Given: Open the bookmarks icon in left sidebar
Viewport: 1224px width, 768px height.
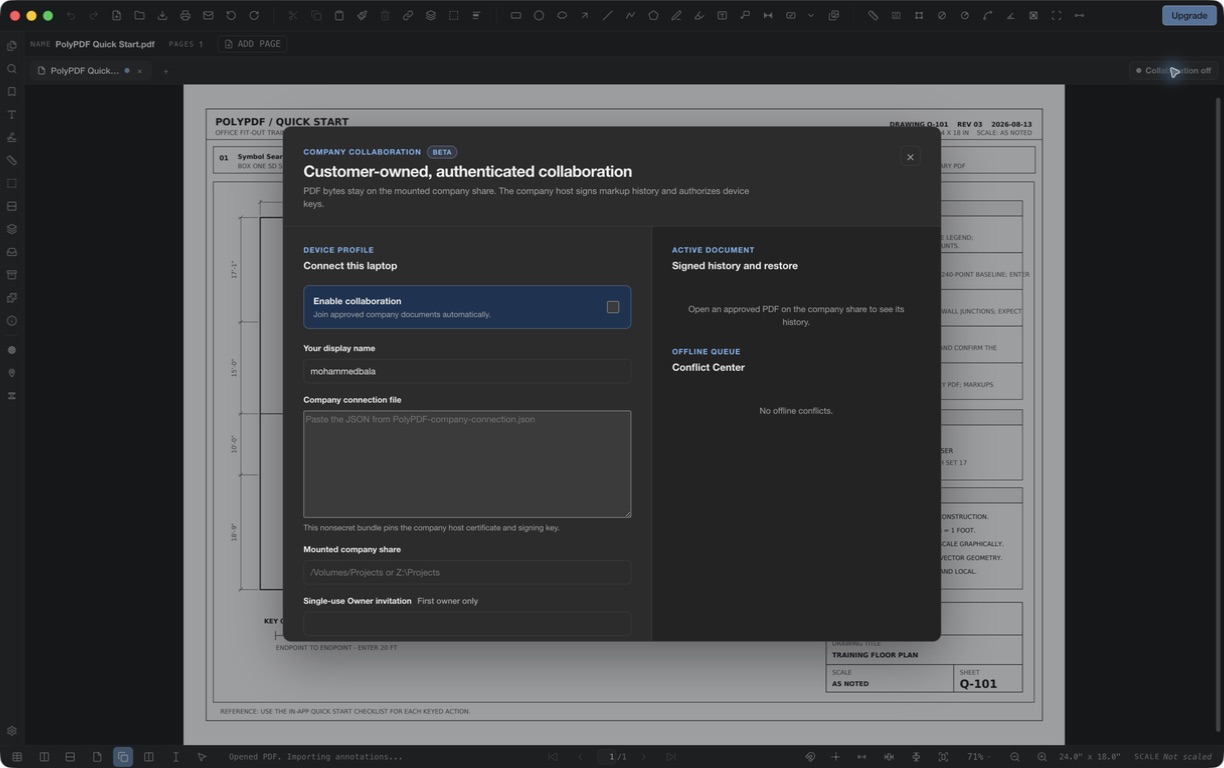Looking at the screenshot, I should pyautogui.click(x=12, y=92).
